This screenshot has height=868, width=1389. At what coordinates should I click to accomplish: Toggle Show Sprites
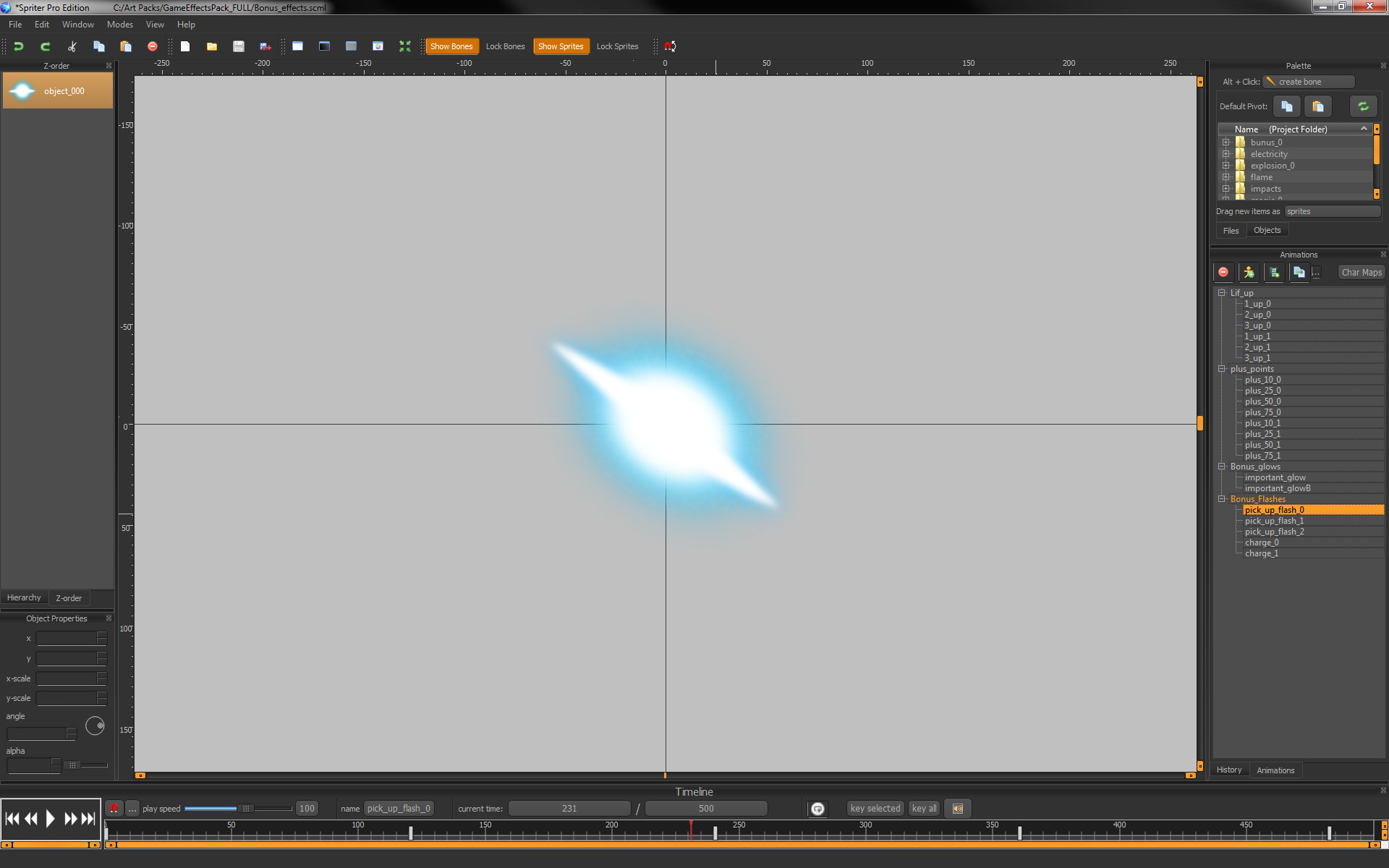[561, 46]
